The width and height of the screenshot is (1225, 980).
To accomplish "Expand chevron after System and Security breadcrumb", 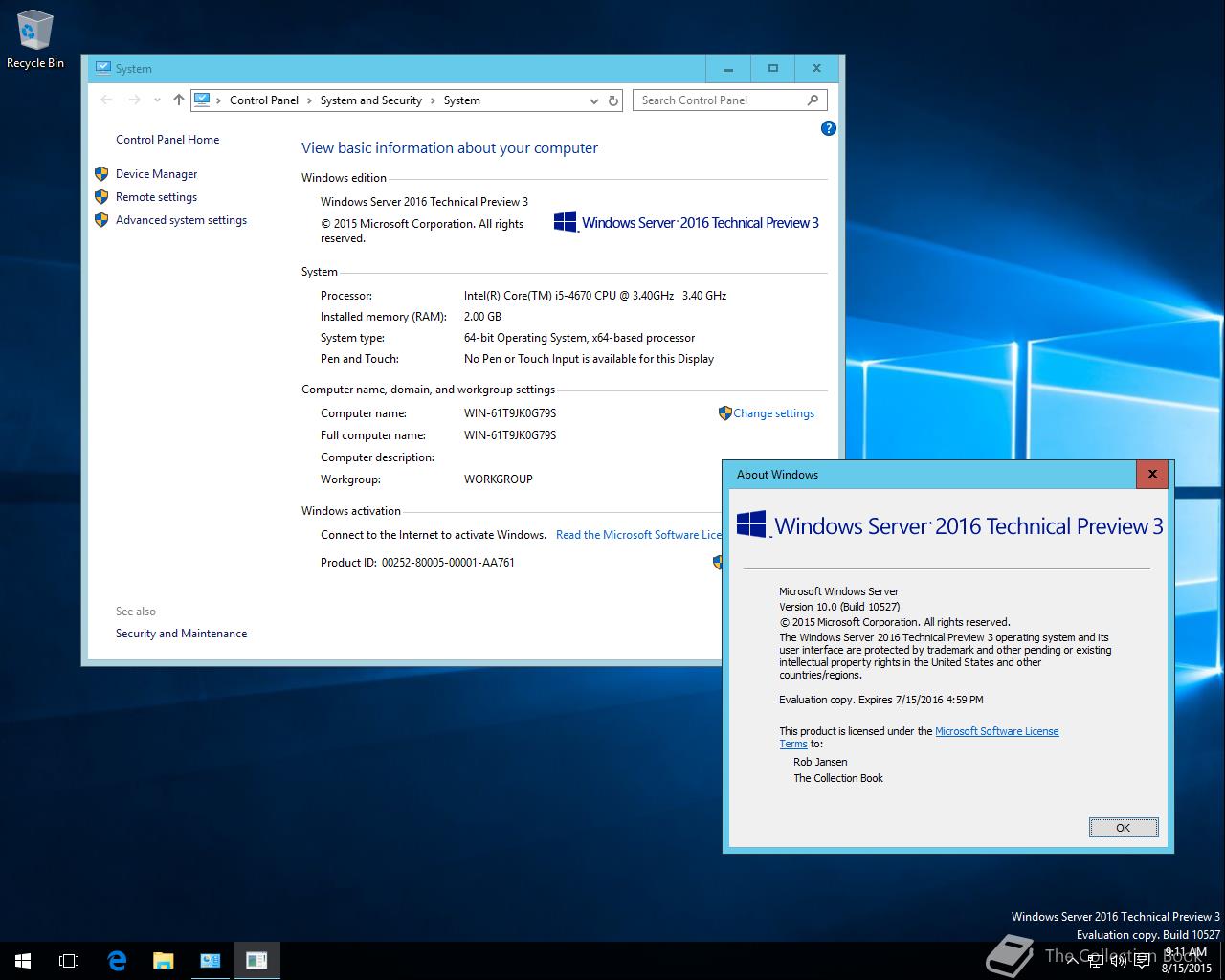I will pyautogui.click(x=433, y=100).
